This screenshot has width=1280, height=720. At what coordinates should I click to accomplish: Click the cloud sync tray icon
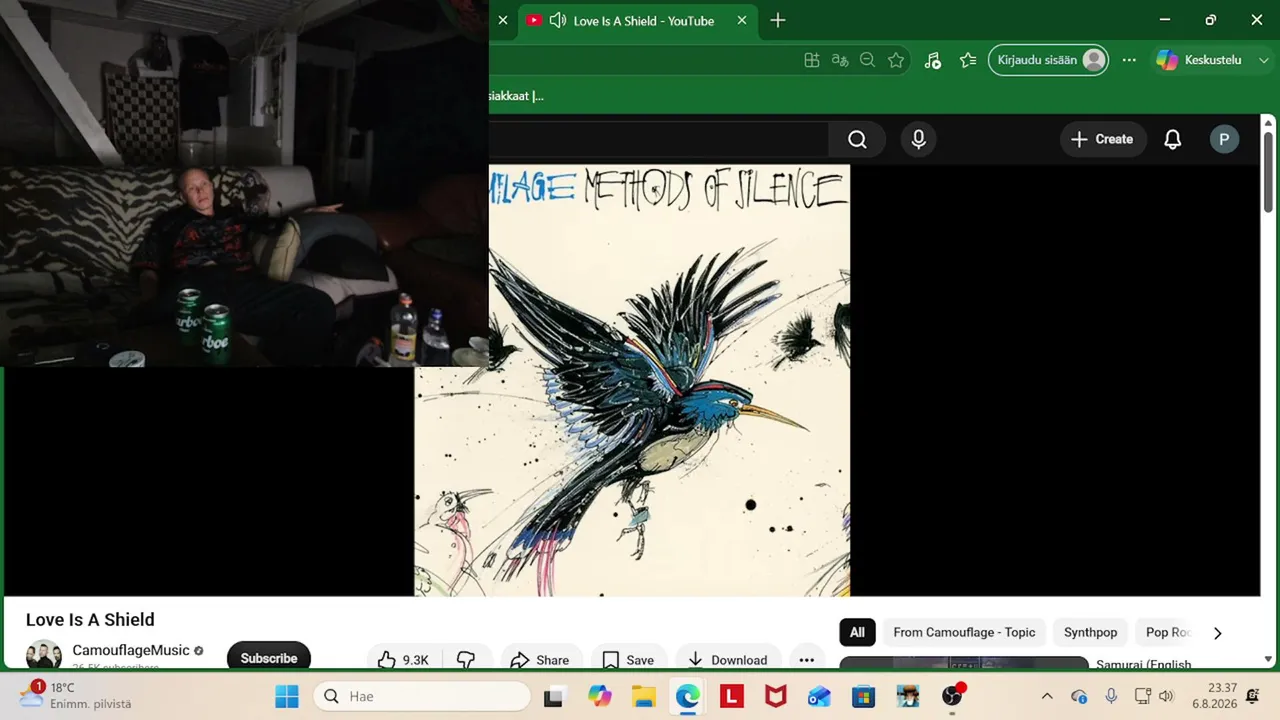click(x=1079, y=696)
